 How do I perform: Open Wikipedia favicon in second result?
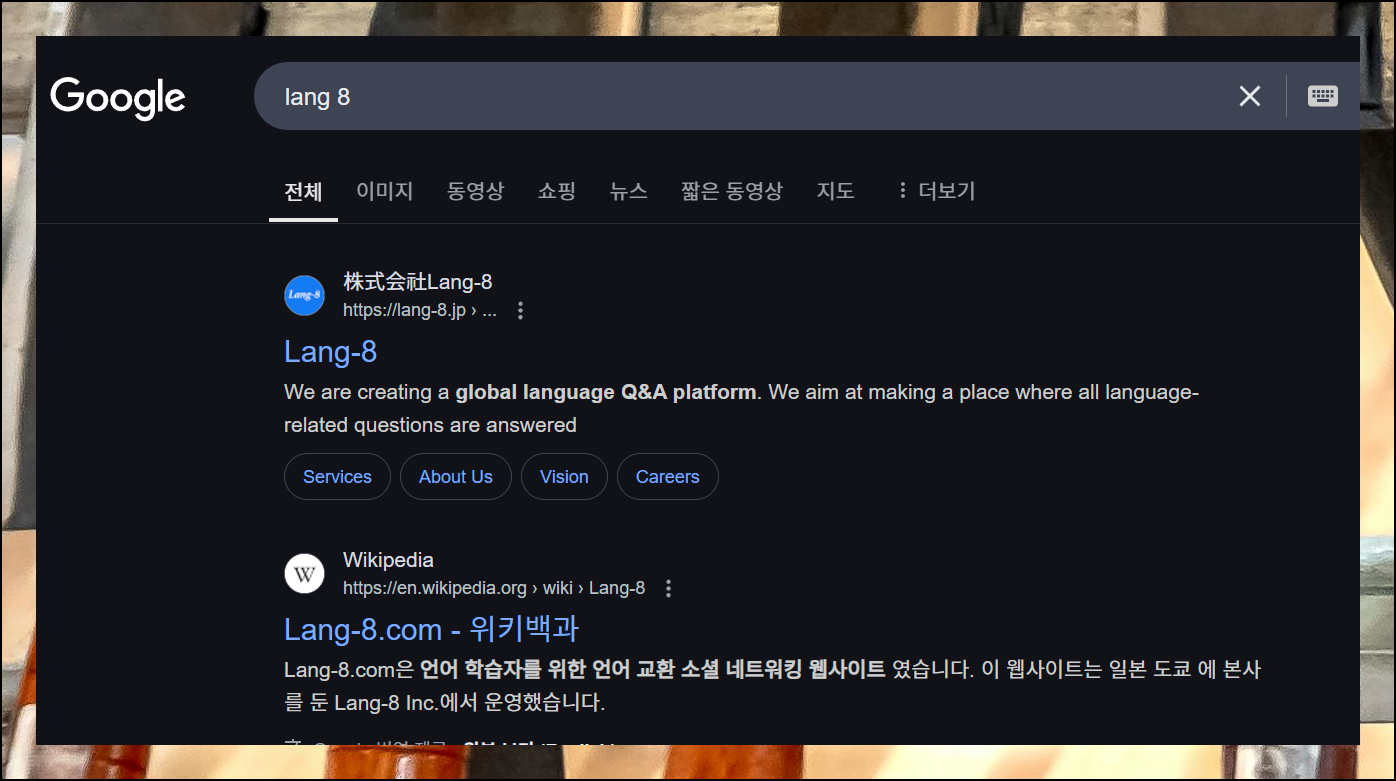(304, 573)
